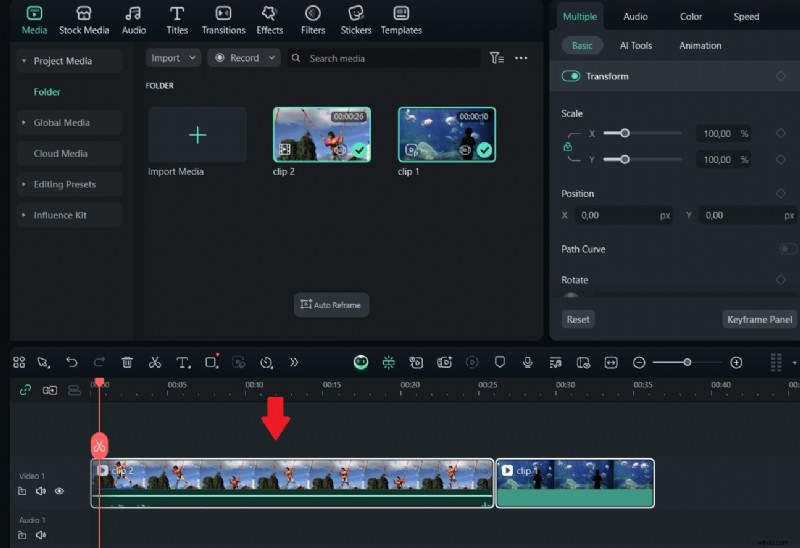Expand more timeline tools chevron
Screen dimensions: 800x548
pyautogui.click(x=294, y=362)
